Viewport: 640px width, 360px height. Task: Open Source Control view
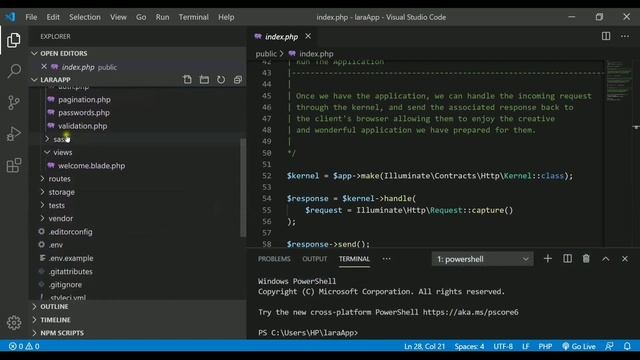(13, 102)
